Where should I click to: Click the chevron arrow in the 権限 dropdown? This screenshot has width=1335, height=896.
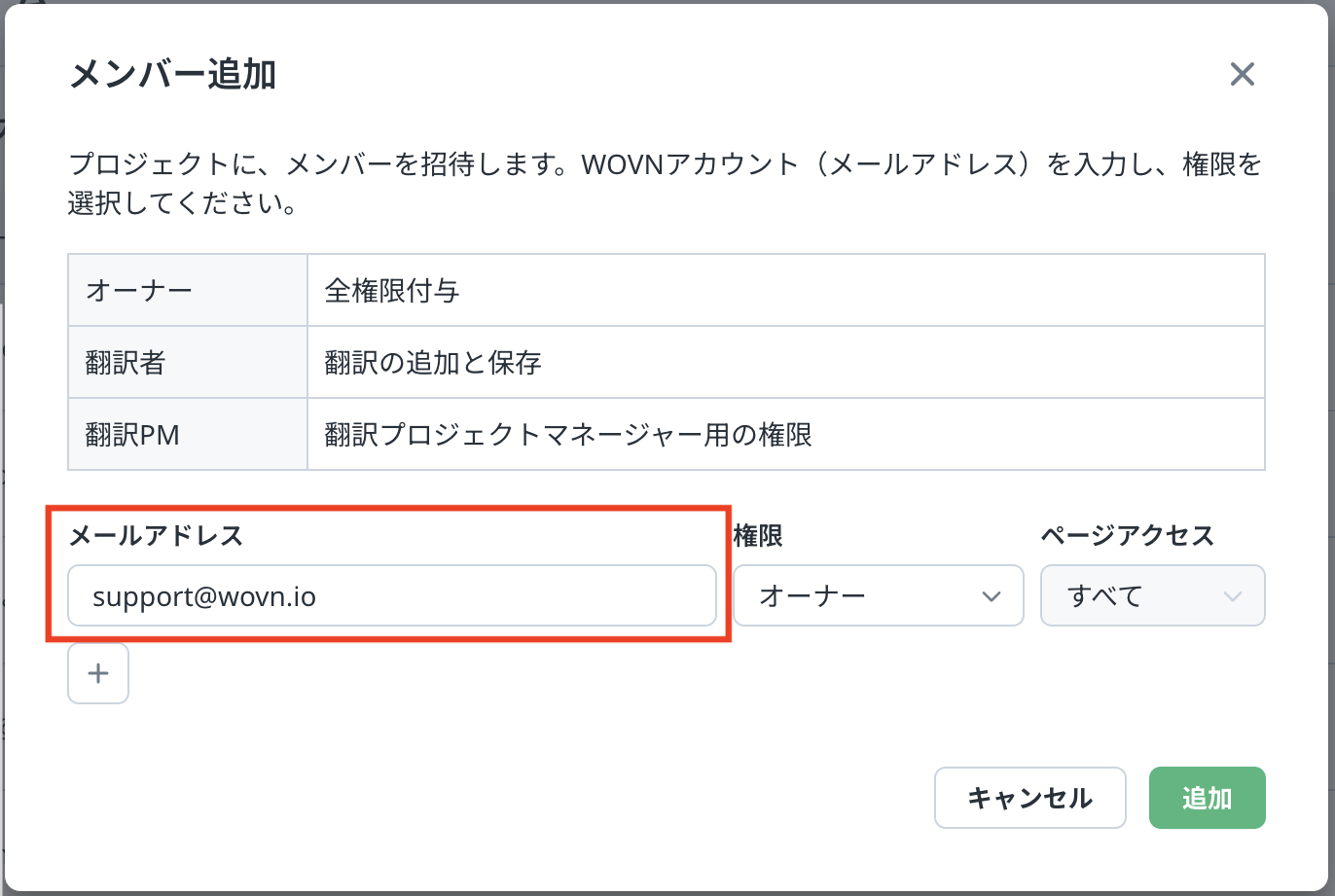(992, 595)
